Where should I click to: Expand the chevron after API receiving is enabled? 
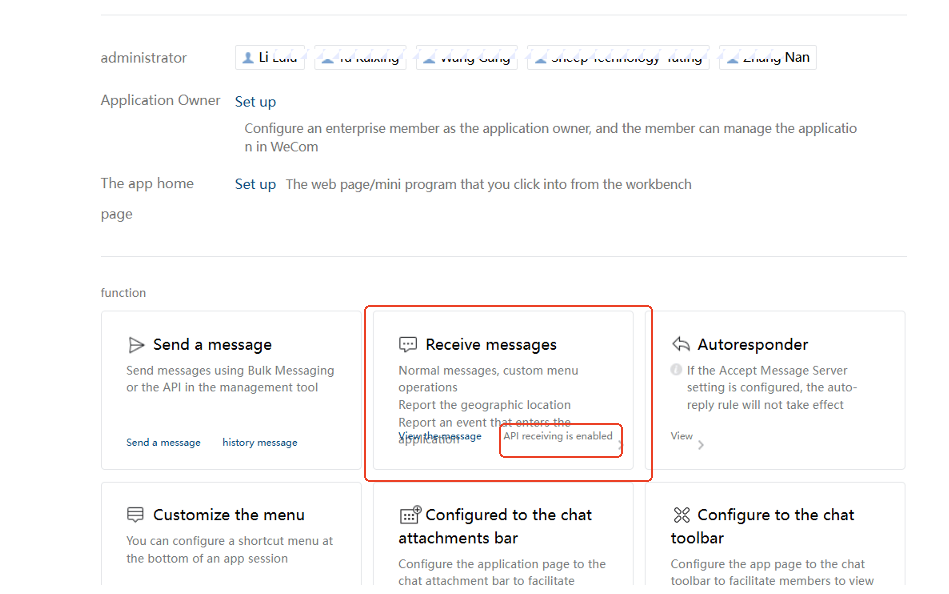pyautogui.click(x=619, y=441)
